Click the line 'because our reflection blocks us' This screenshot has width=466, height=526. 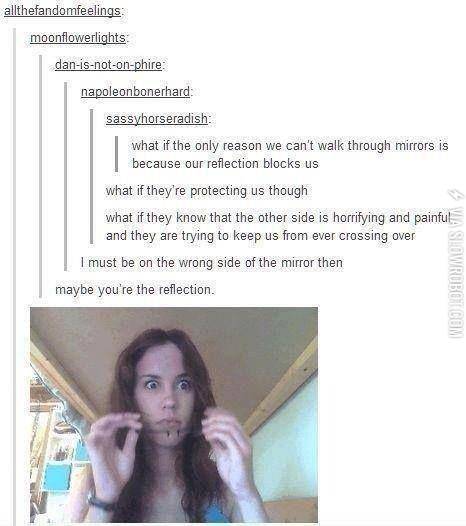tap(225, 164)
